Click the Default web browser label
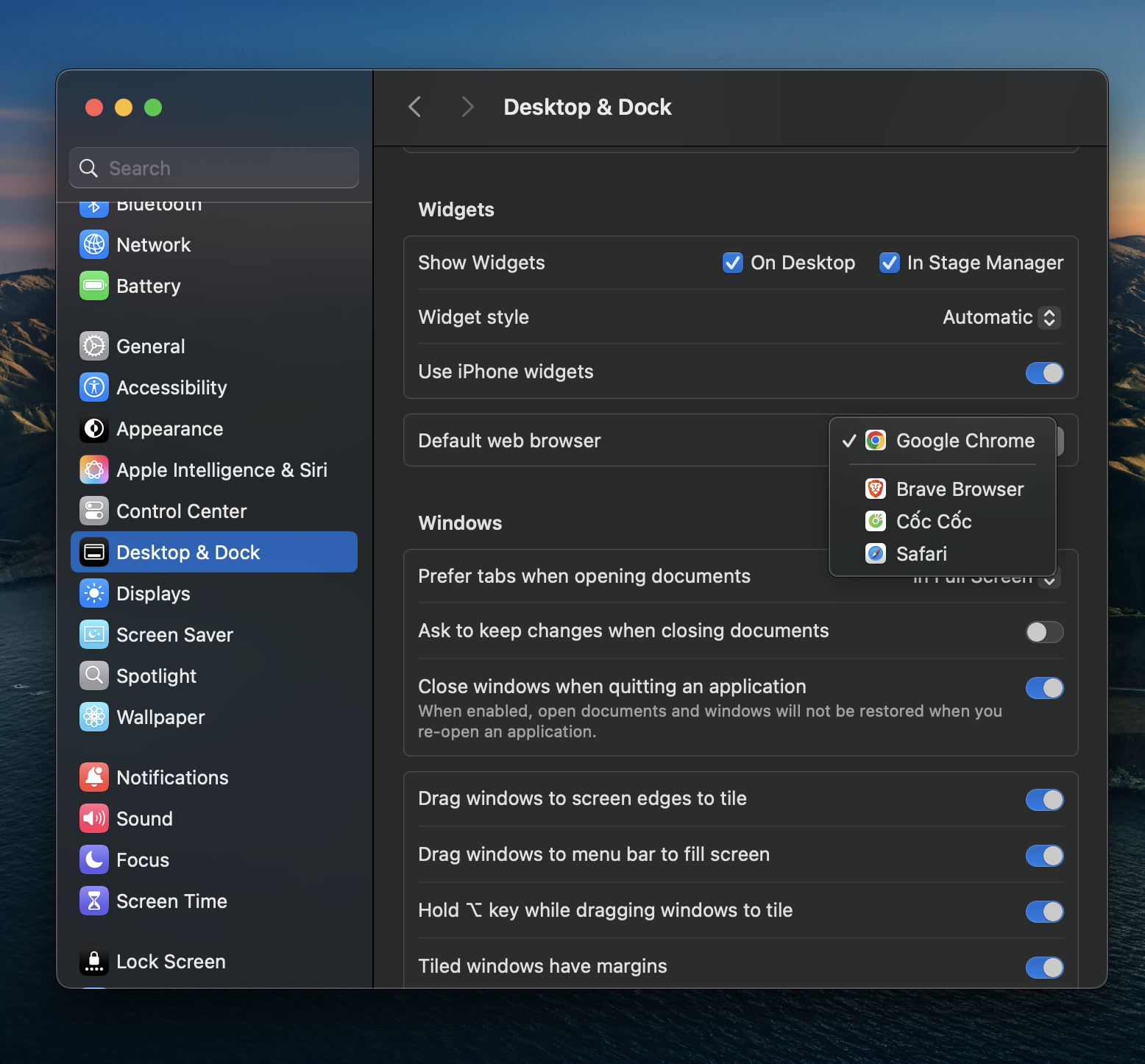Image resolution: width=1145 pixels, height=1064 pixels. click(509, 440)
